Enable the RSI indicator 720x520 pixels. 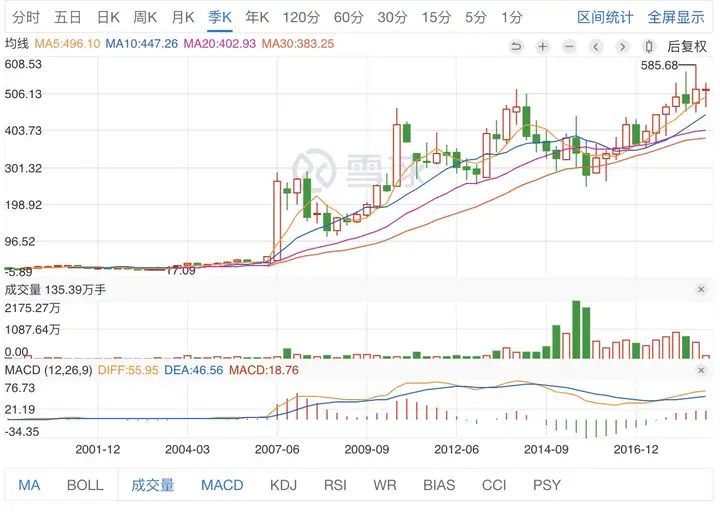335,485
